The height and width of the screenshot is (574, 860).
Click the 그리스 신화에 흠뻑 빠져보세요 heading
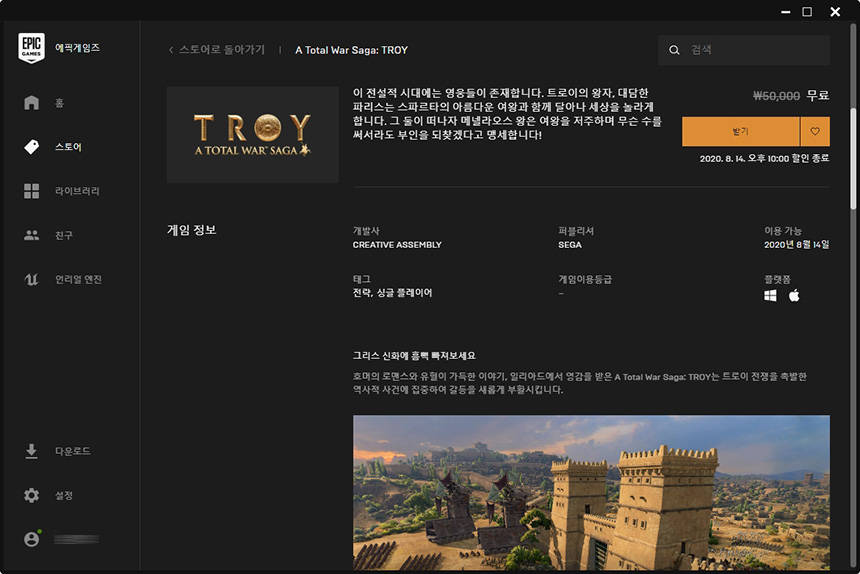(x=414, y=356)
